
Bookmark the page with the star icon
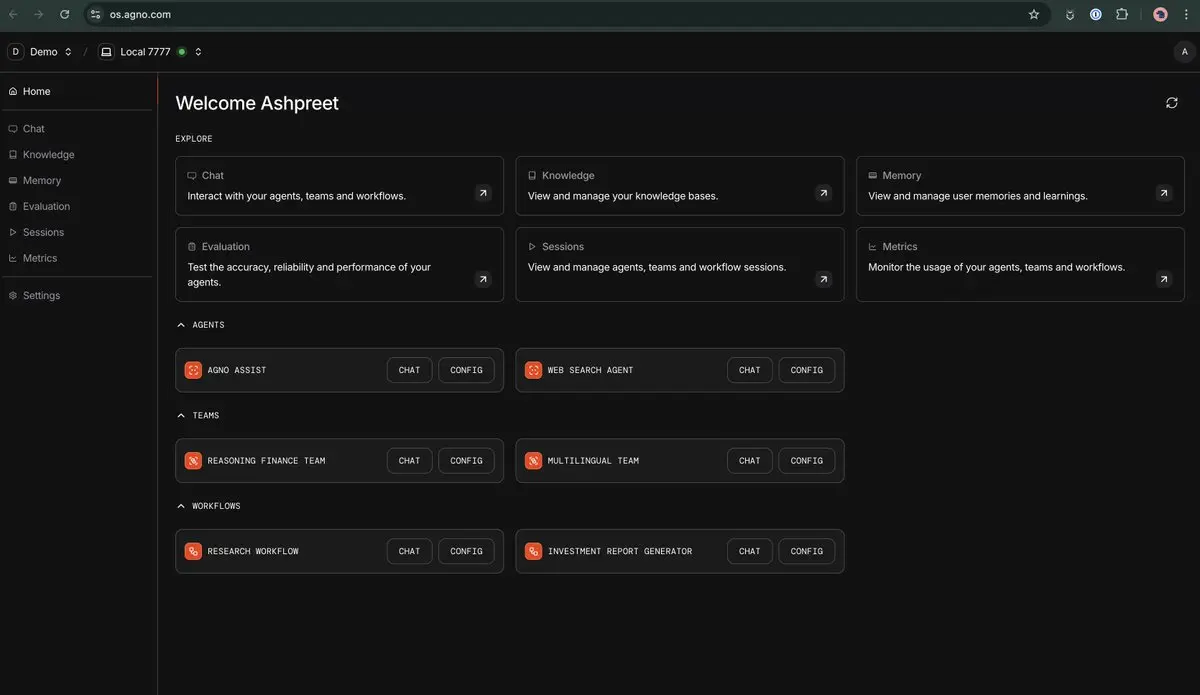click(x=1034, y=14)
